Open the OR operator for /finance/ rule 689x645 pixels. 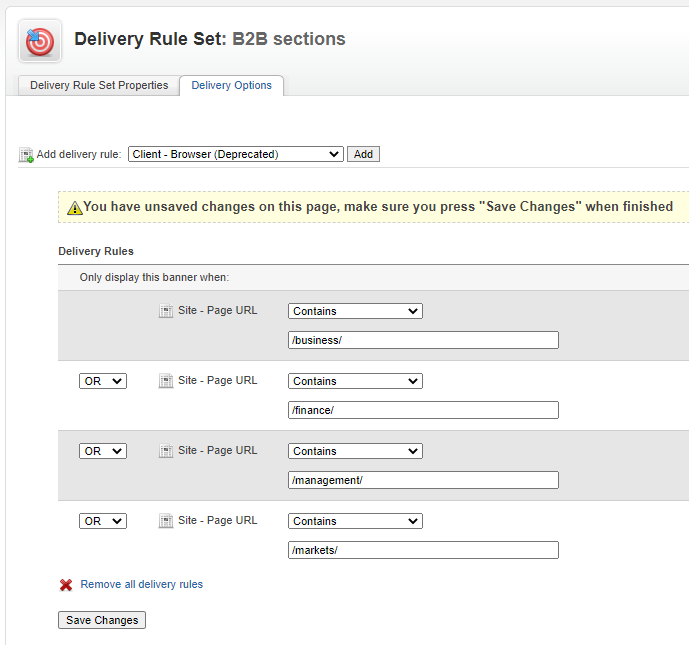(x=103, y=381)
